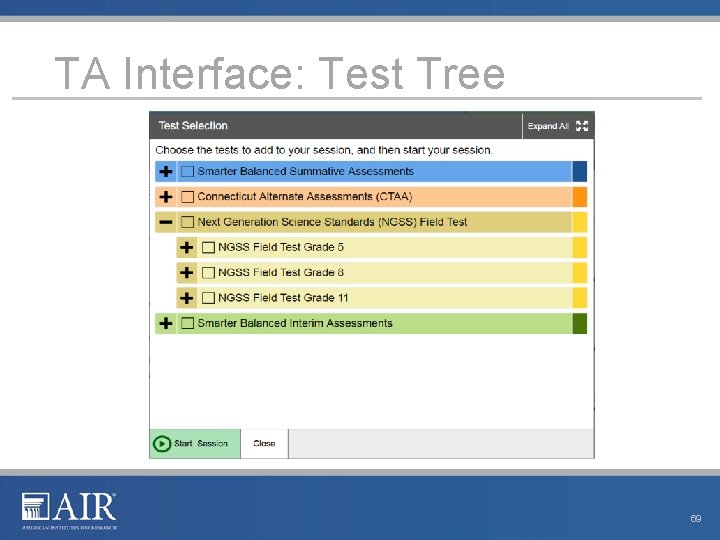The height and width of the screenshot is (540, 720).
Task: Check the Next Generation Science Standards checkbox
Action: [187, 222]
